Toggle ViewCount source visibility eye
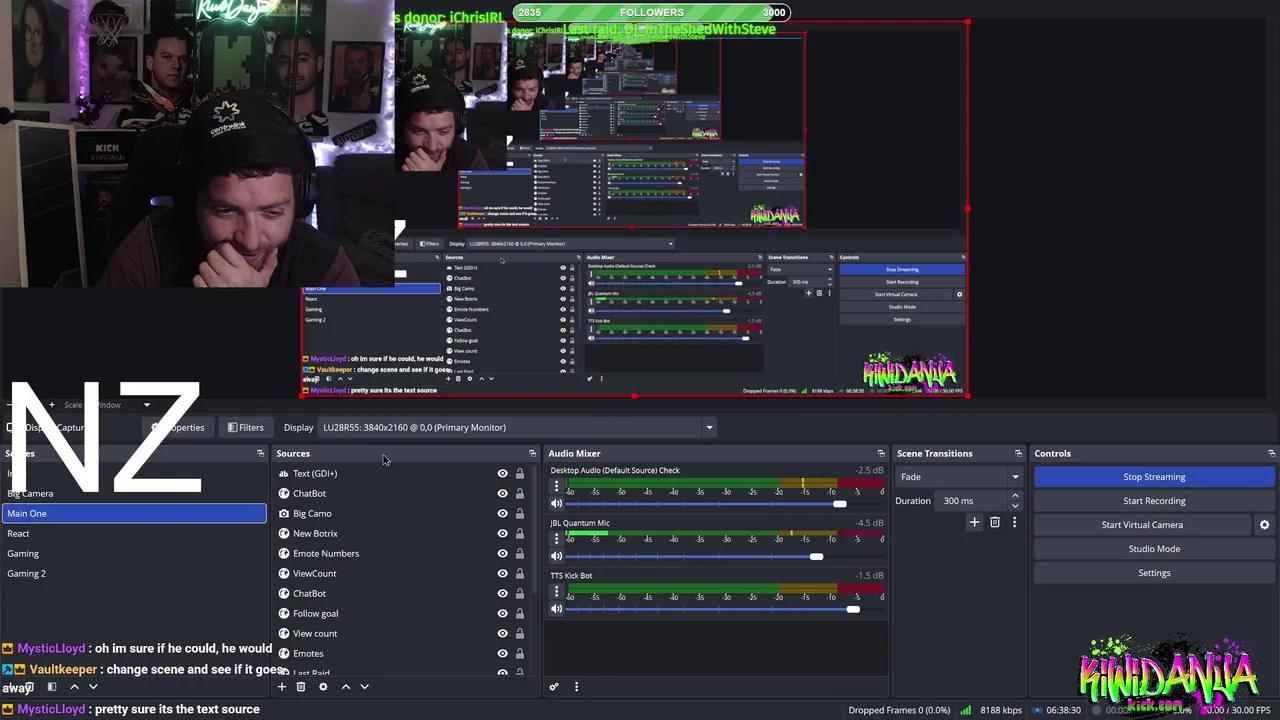 tap(502, 574)
